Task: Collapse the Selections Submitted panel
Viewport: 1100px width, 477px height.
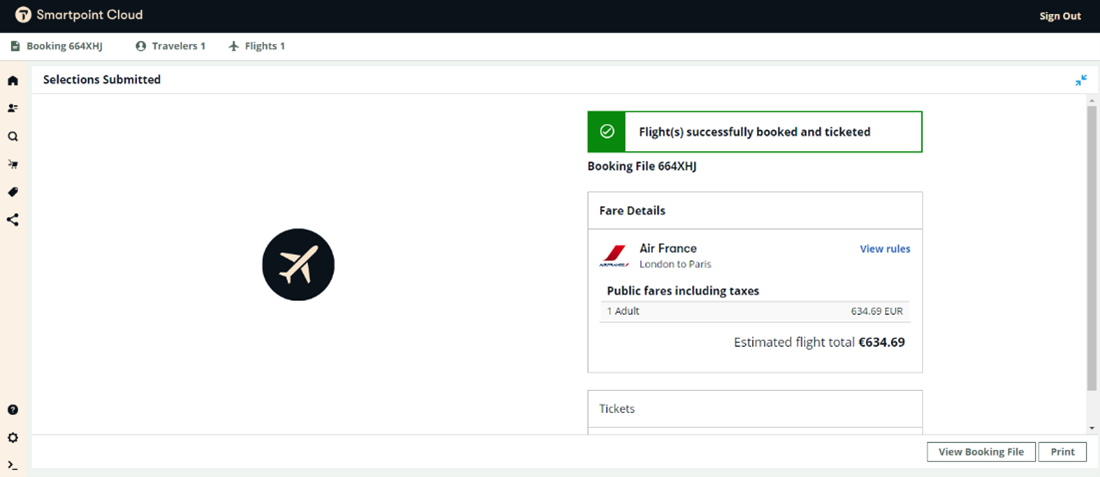Action: click(x=1081, y=80)
